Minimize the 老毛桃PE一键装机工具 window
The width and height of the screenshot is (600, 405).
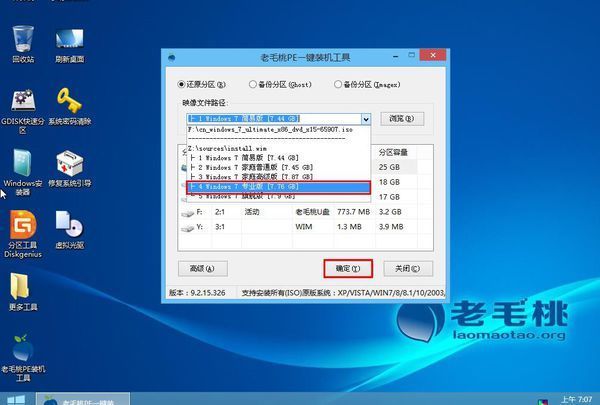point(396,56)
